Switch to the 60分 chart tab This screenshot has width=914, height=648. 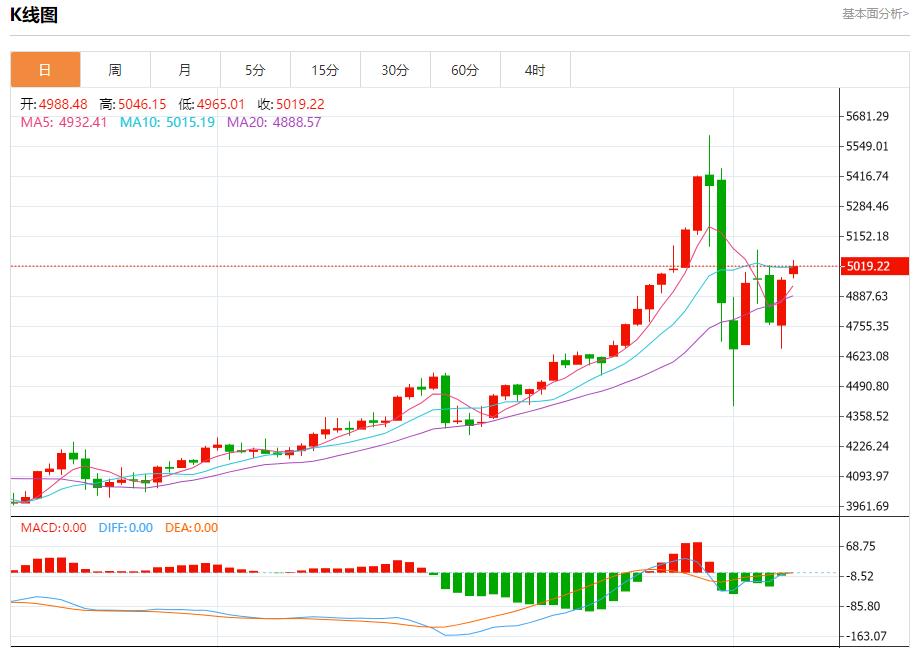tap(465, 70)
